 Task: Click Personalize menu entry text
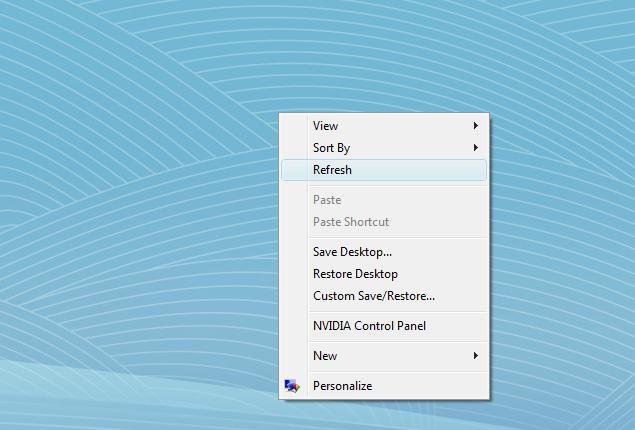point(343,386)
